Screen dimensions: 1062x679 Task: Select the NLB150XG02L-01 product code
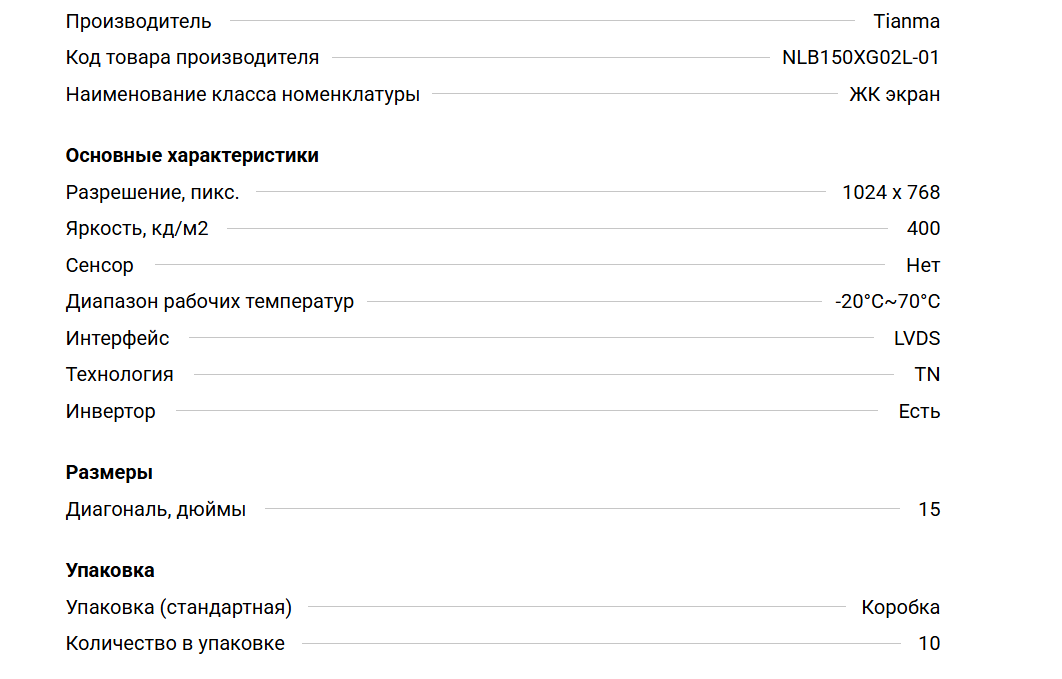tap(860, 58)
